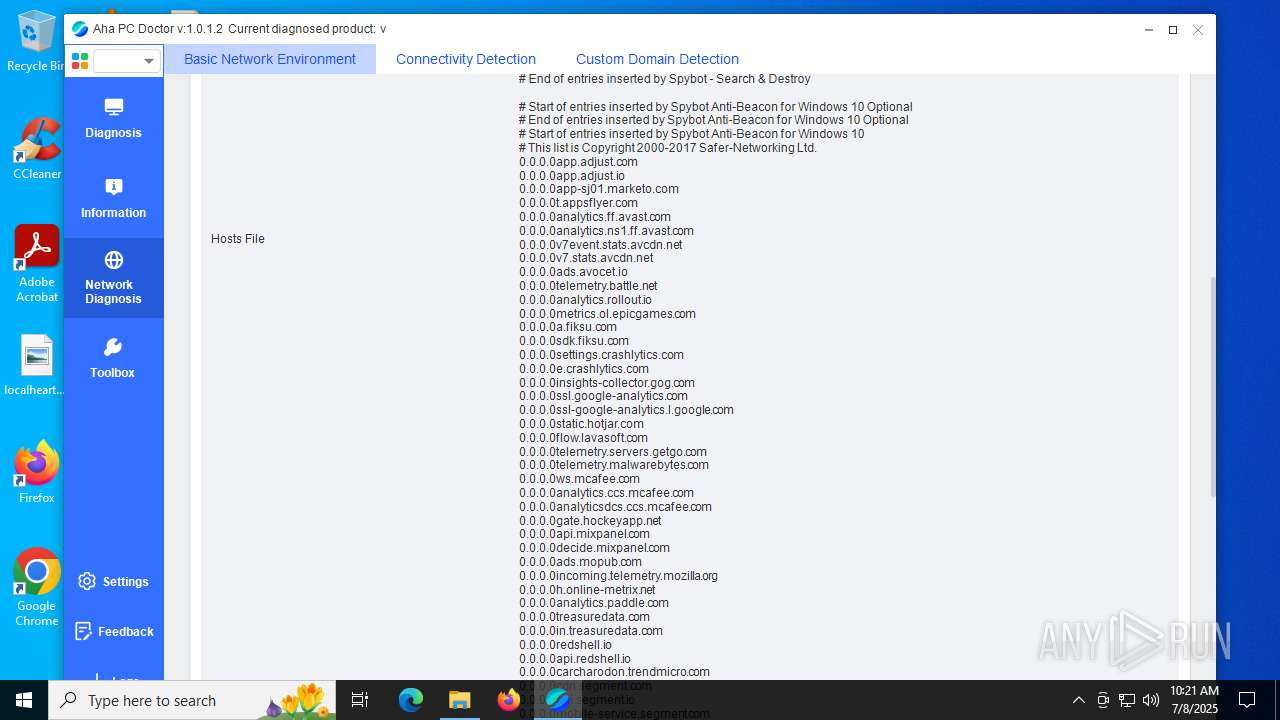Select the Safer-Networking copyright comment line
1280x720 pixels.
[x=668, y=148]
